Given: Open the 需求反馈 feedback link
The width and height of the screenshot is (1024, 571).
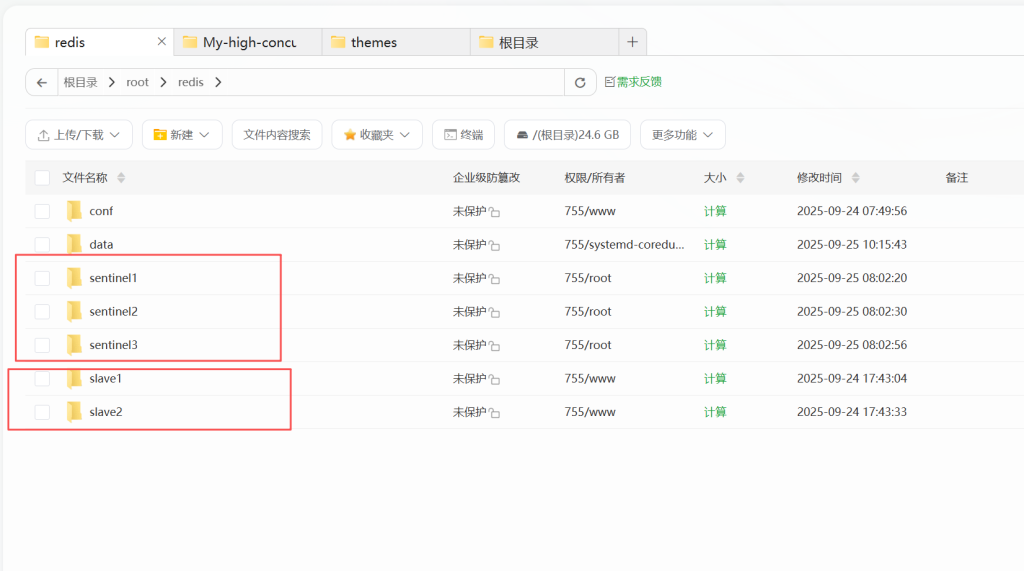Looking at the screenshot, I should point(632,82).
